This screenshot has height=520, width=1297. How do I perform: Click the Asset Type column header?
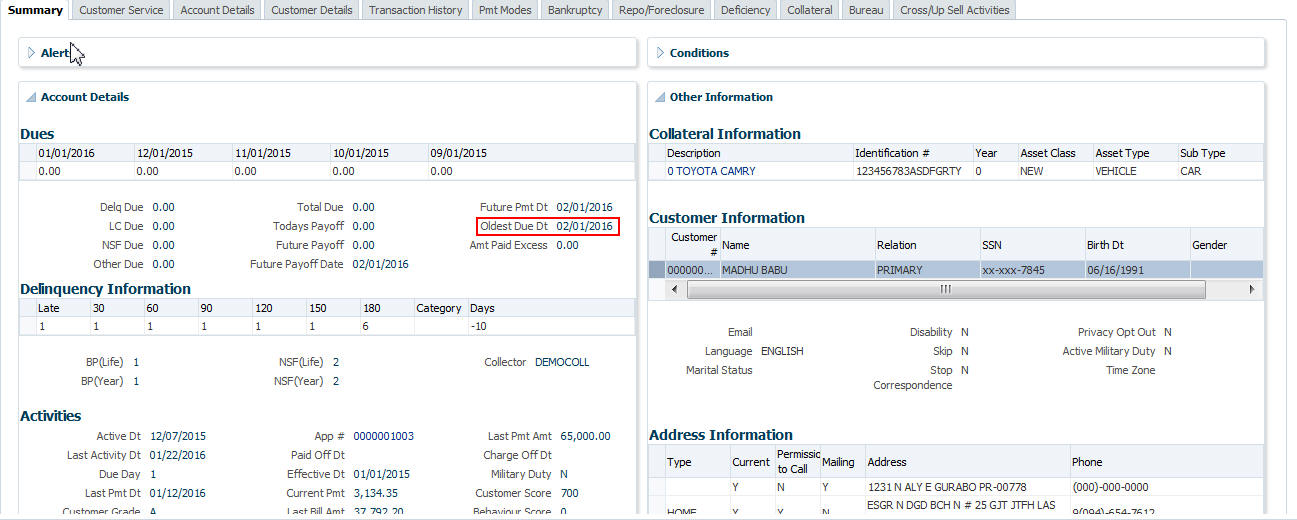1122,153
